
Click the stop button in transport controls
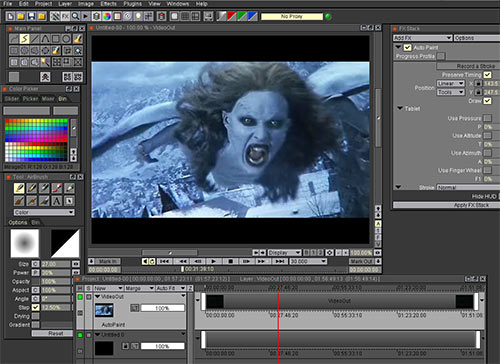[x=230, y=261]
